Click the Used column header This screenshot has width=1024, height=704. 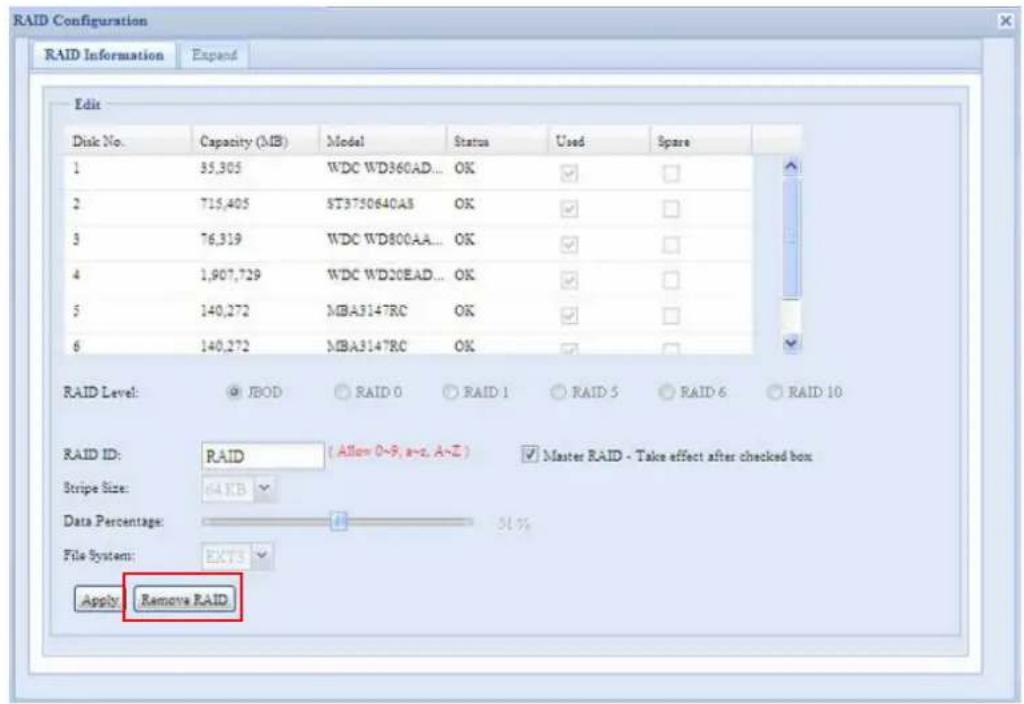coord(599,141)
